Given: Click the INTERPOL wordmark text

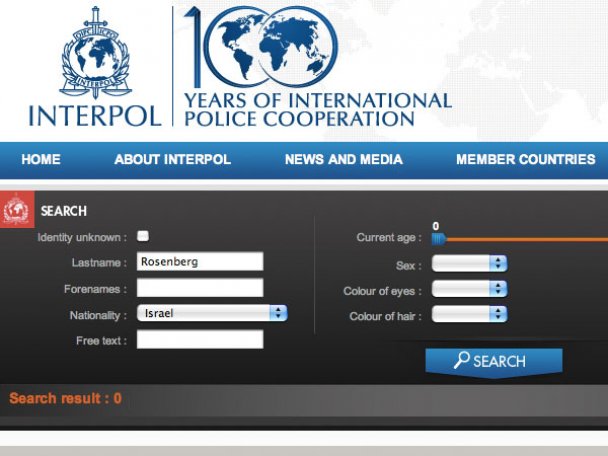Looking at the screenshot, I should [x=94, y=114].
